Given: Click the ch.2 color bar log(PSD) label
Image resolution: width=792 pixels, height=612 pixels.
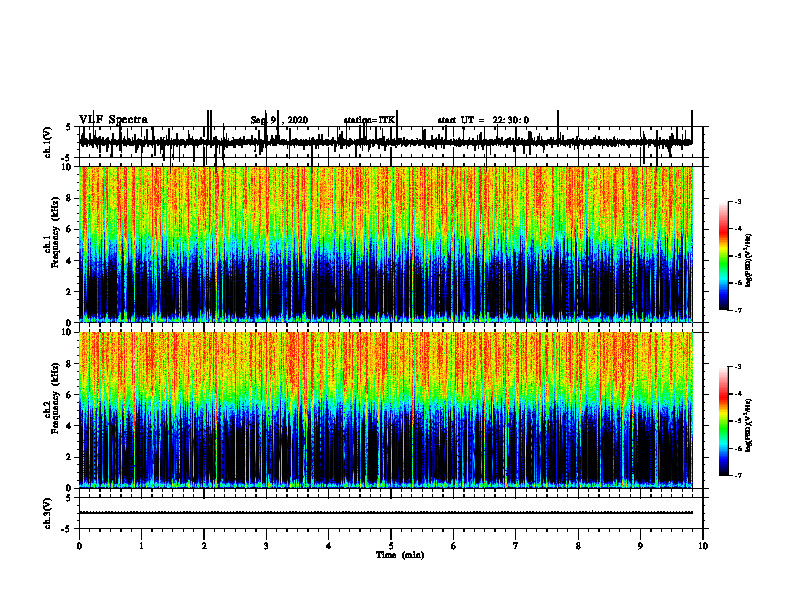Looking at the screenshot, I should coord(750,425).
